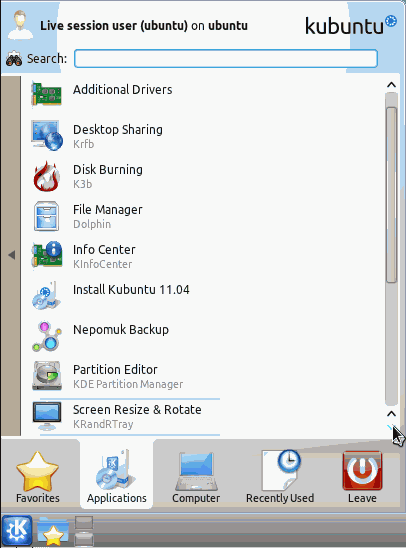Switch to the Recently Used tab

pyautogui.click(x=280, y=477)
